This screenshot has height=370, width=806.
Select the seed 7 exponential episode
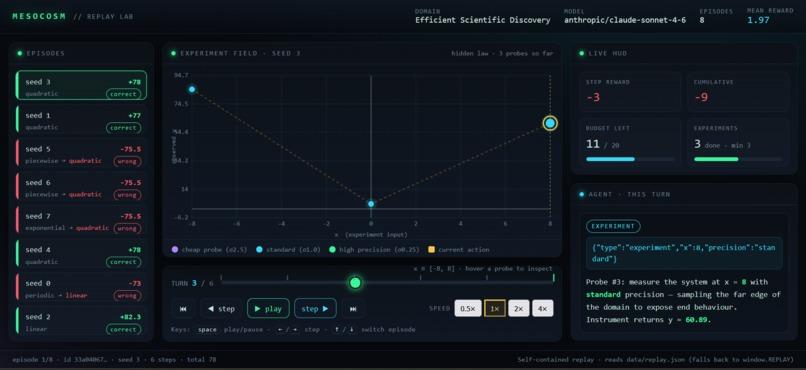point(81,222)
